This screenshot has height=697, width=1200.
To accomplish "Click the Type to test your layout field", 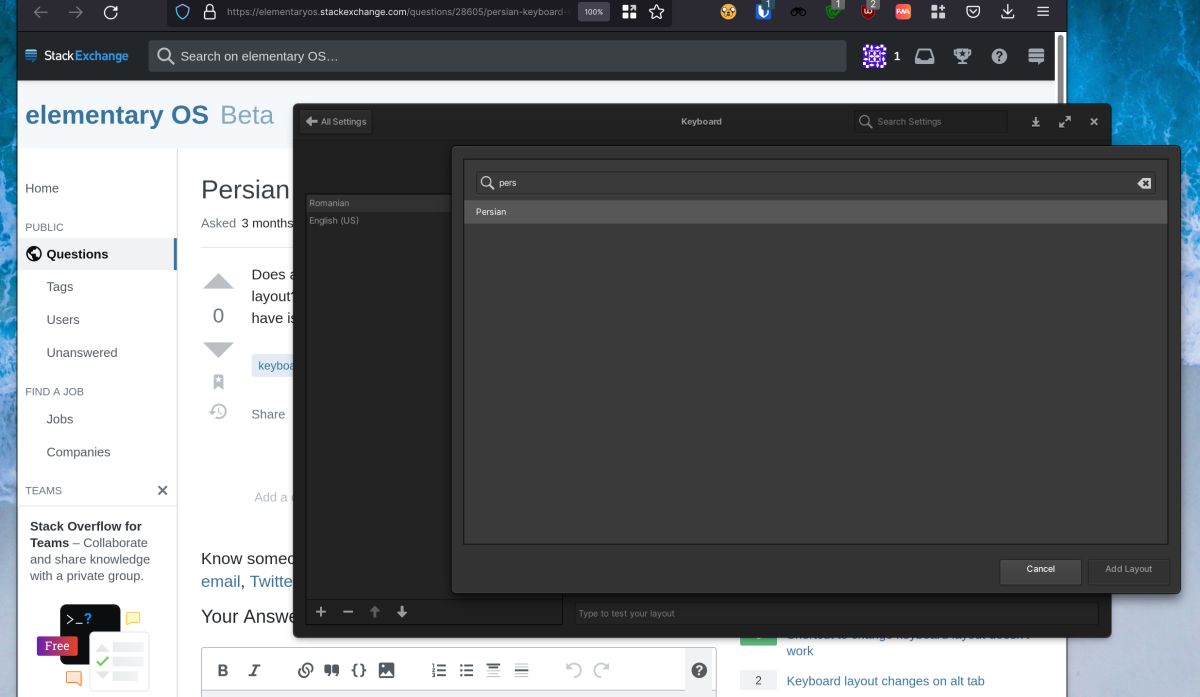I will point(836,614).
